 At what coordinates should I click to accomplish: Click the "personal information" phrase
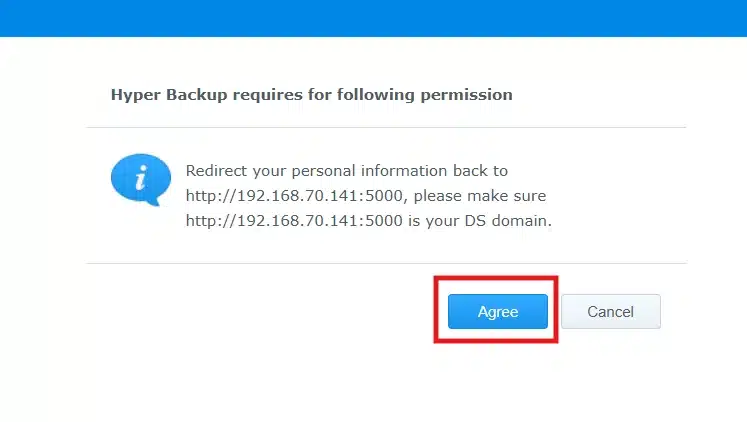click(369, 171)
